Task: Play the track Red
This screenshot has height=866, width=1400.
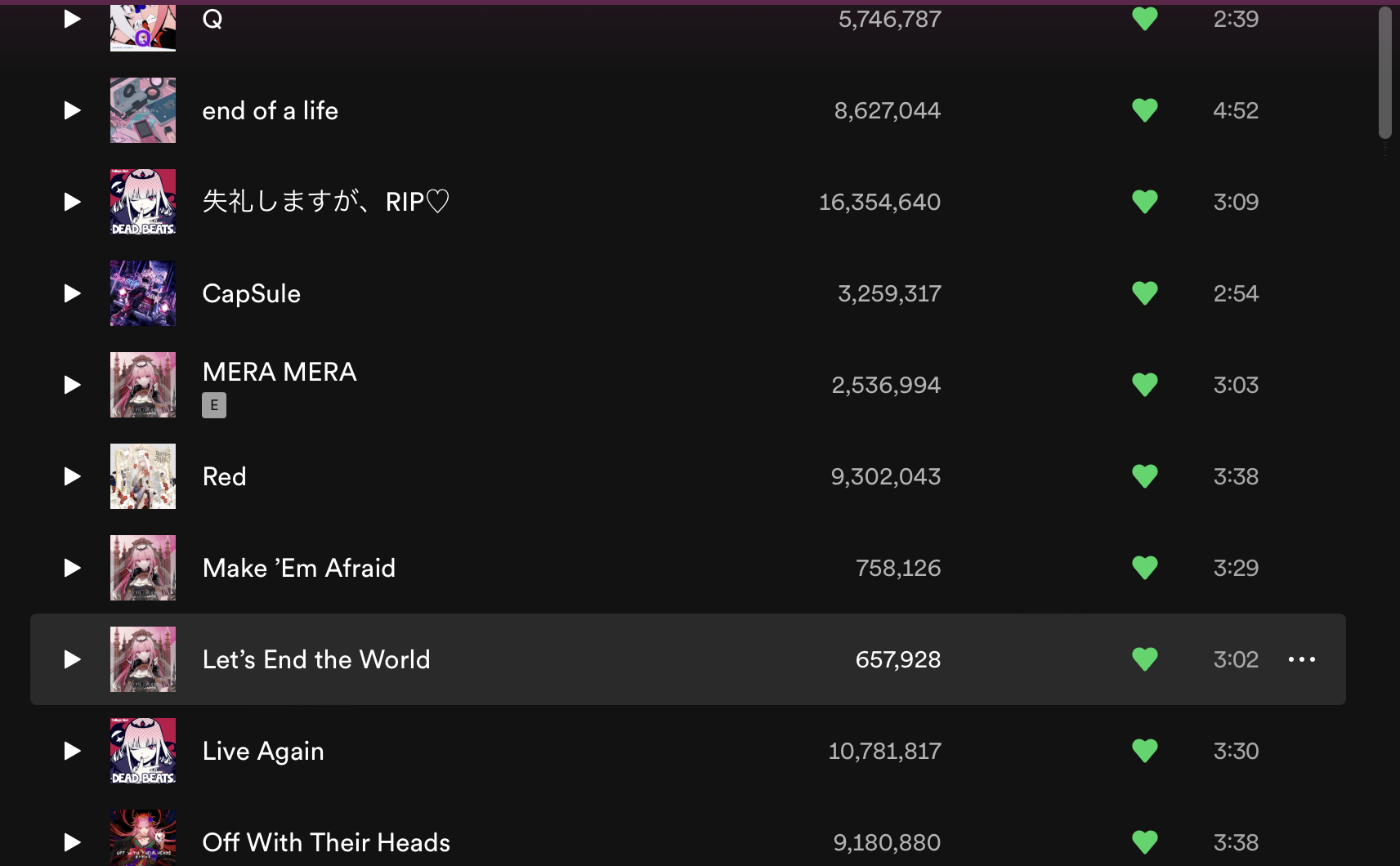Action: point(72,476)
